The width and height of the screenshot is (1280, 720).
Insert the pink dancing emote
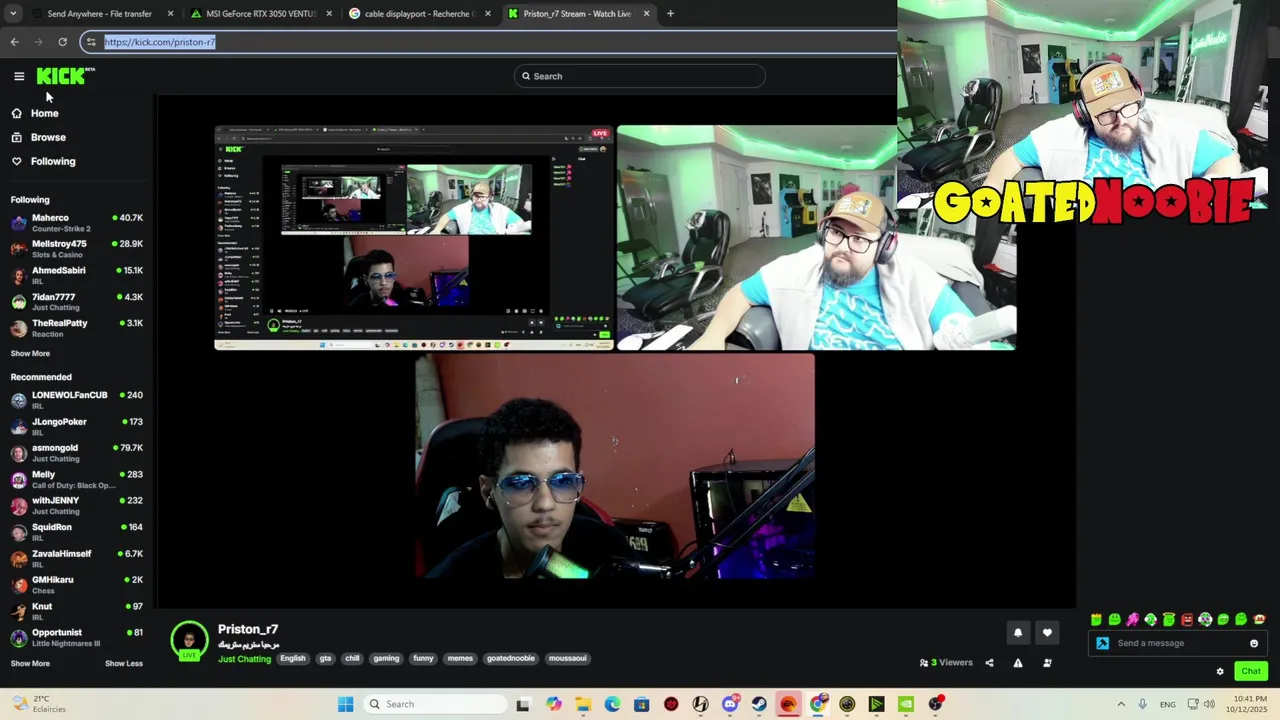tap(1132, 620)
